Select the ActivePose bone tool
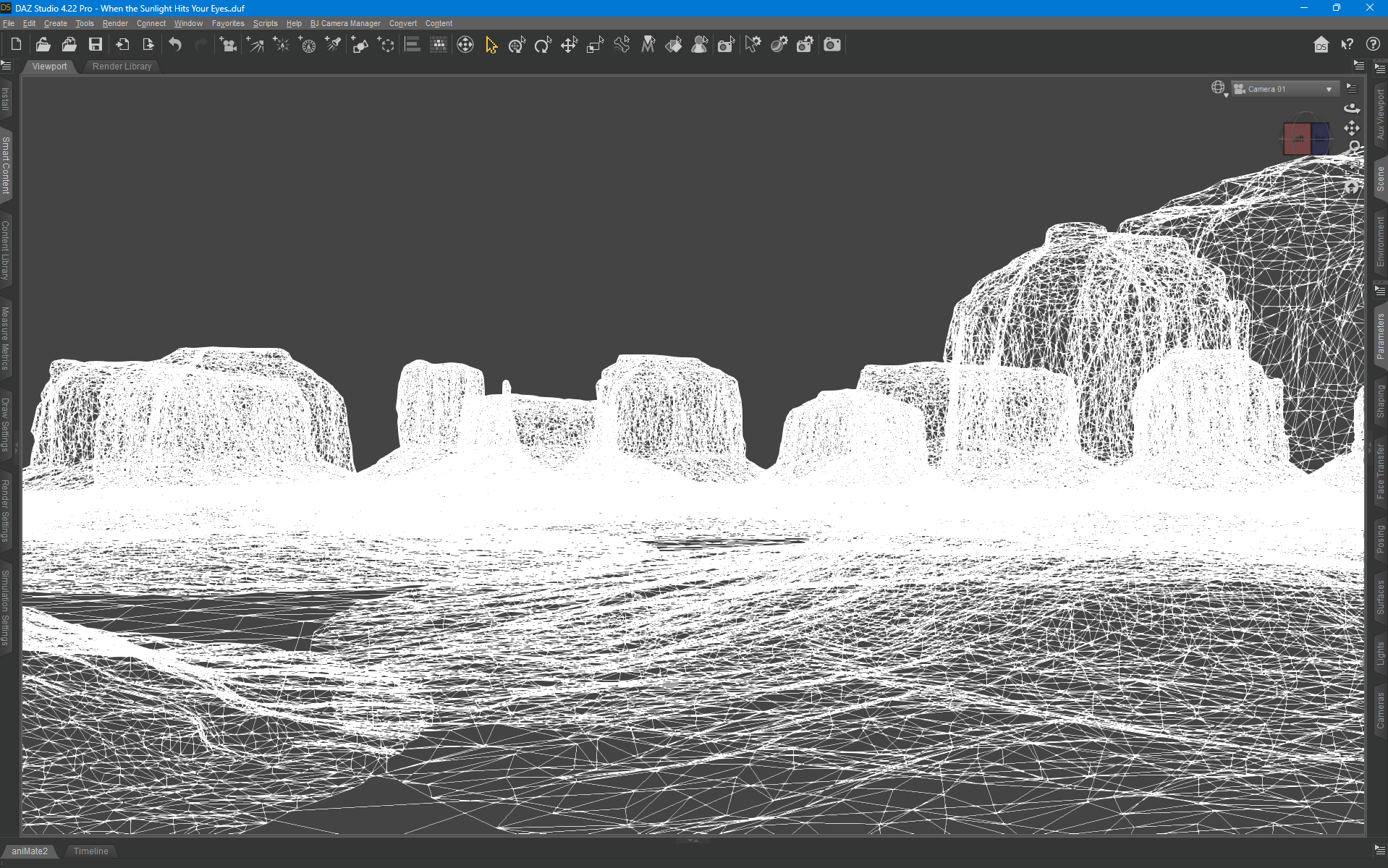Viewport: 1388px width, 868px height. pyautogui.click(x=622, y=45)
